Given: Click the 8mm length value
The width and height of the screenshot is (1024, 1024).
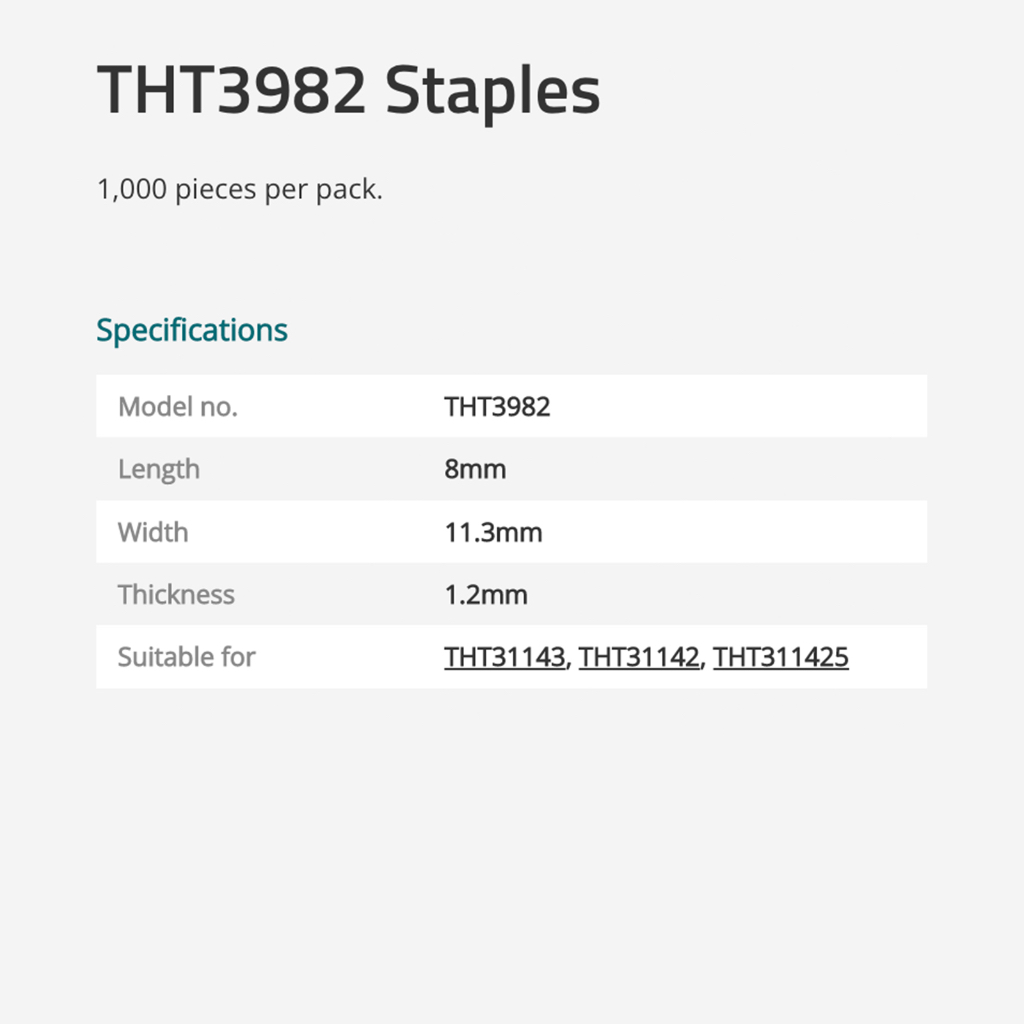Looking at the screenshot, I should click(475, 470).
